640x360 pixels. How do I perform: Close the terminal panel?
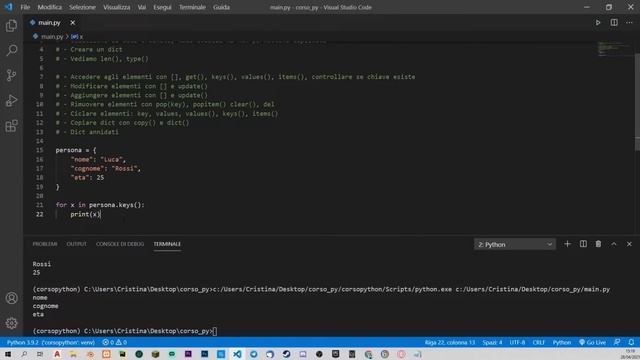click(x=629, y=244)
